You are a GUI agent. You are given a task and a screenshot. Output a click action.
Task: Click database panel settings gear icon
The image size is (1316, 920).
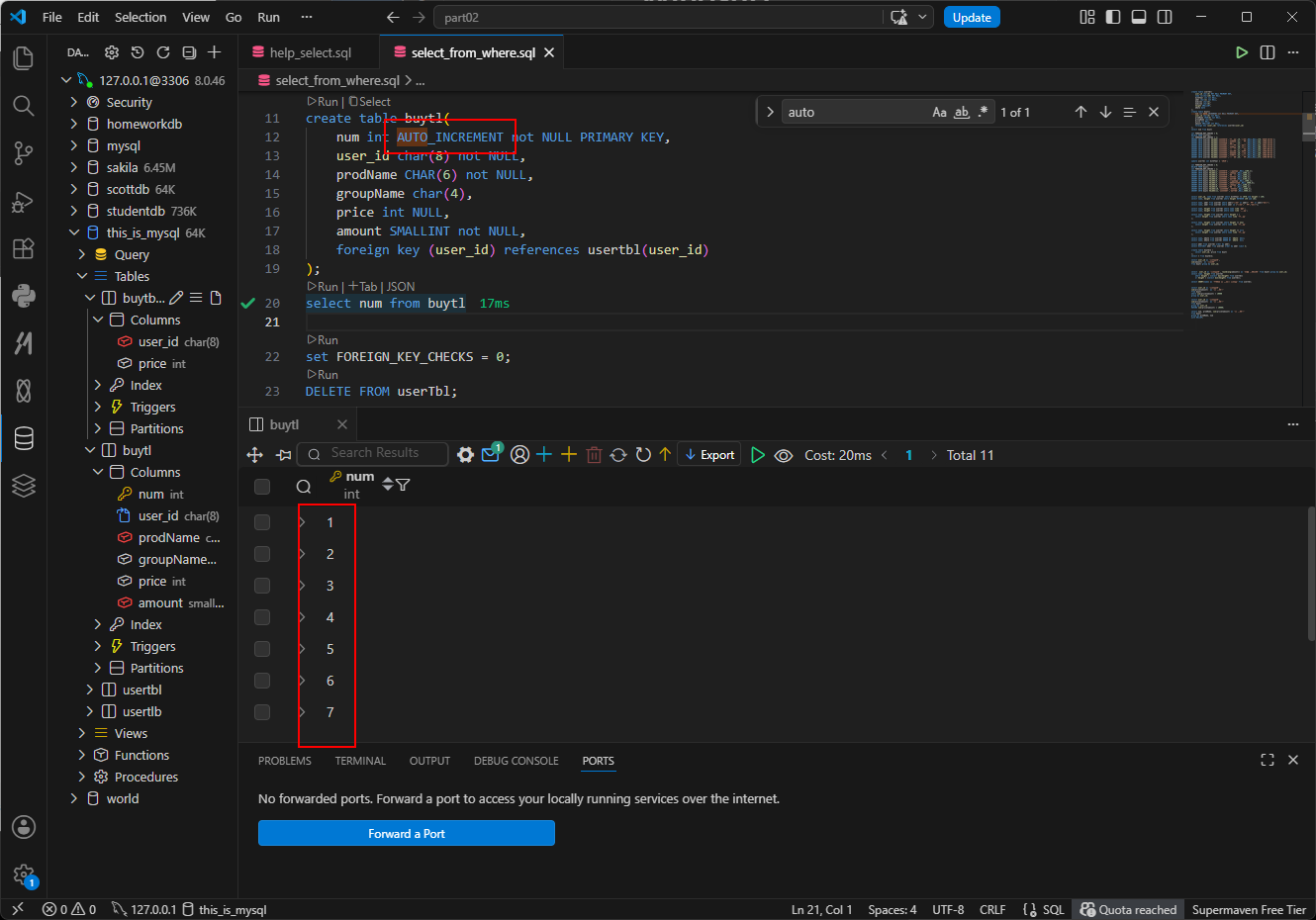tap(112, 52)
